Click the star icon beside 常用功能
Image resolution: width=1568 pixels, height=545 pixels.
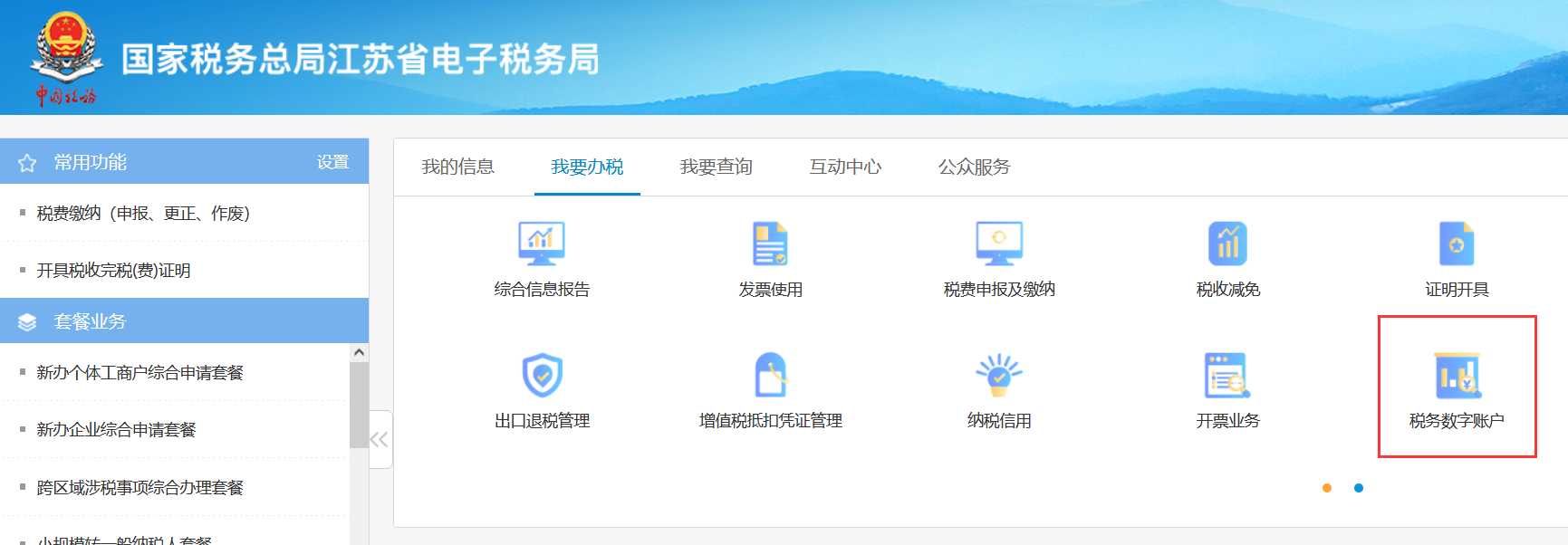[27, 163]
